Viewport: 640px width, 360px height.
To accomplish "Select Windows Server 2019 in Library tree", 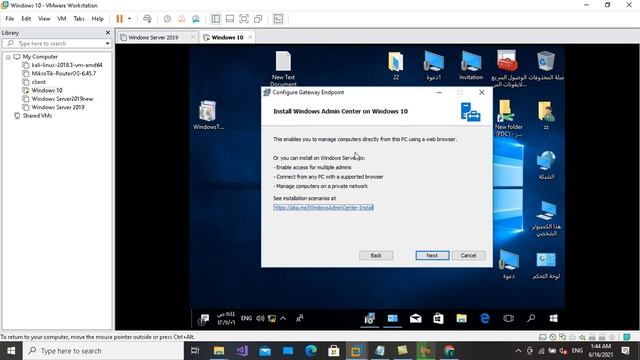I will [x=58, y=107].
